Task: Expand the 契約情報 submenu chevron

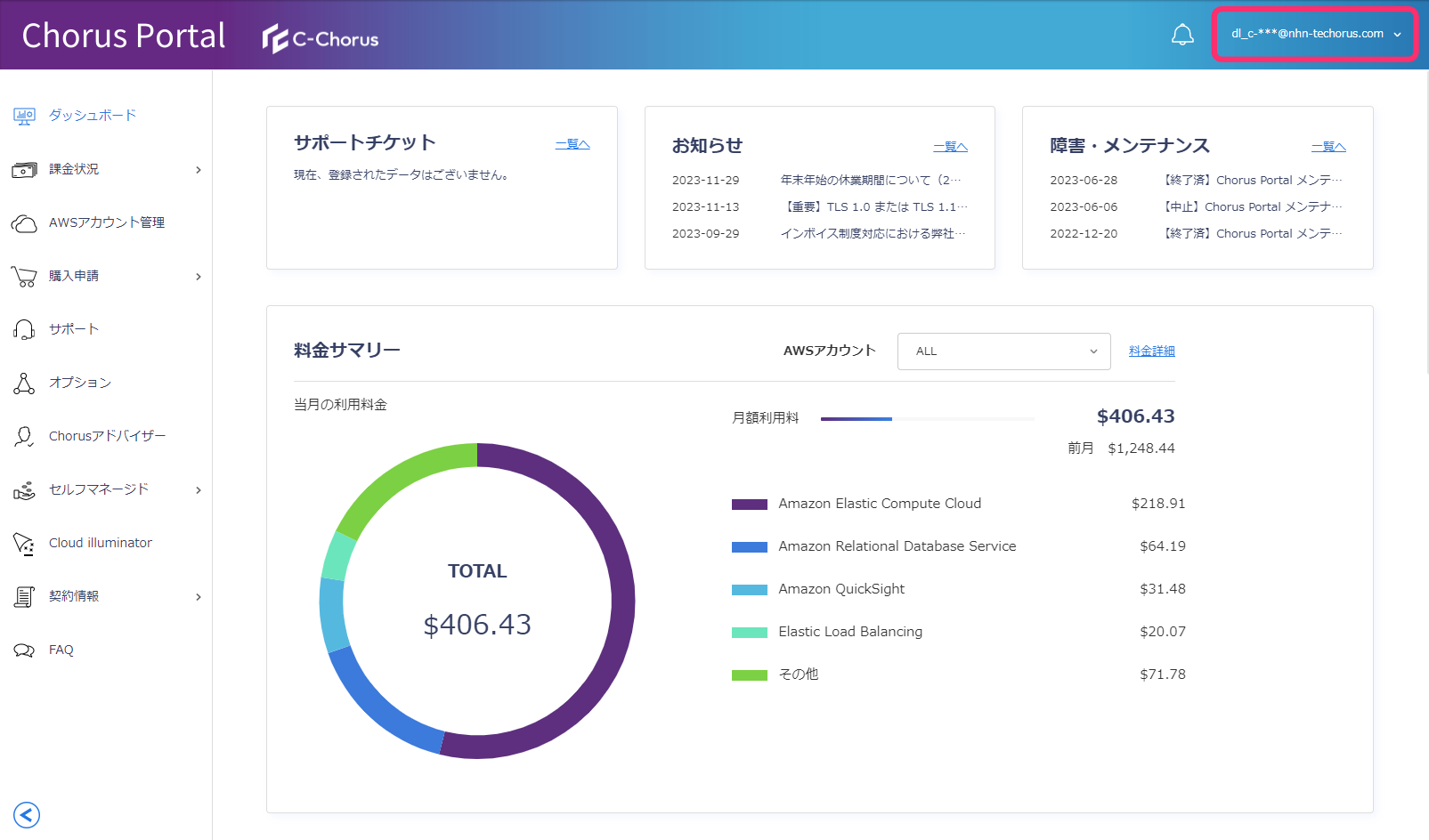Action: click(x=198, y=597)
